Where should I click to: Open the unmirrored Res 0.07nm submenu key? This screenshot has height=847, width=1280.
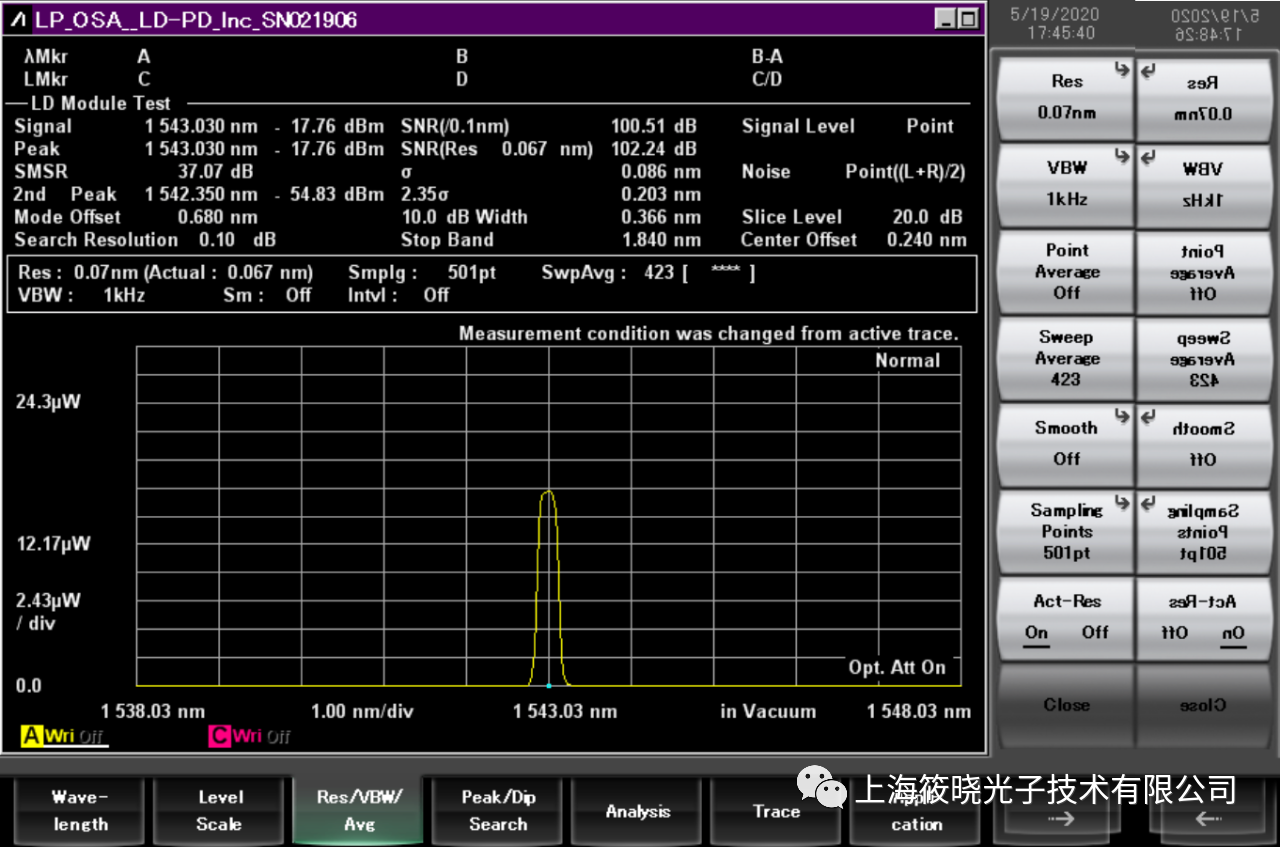(1066, 97)
